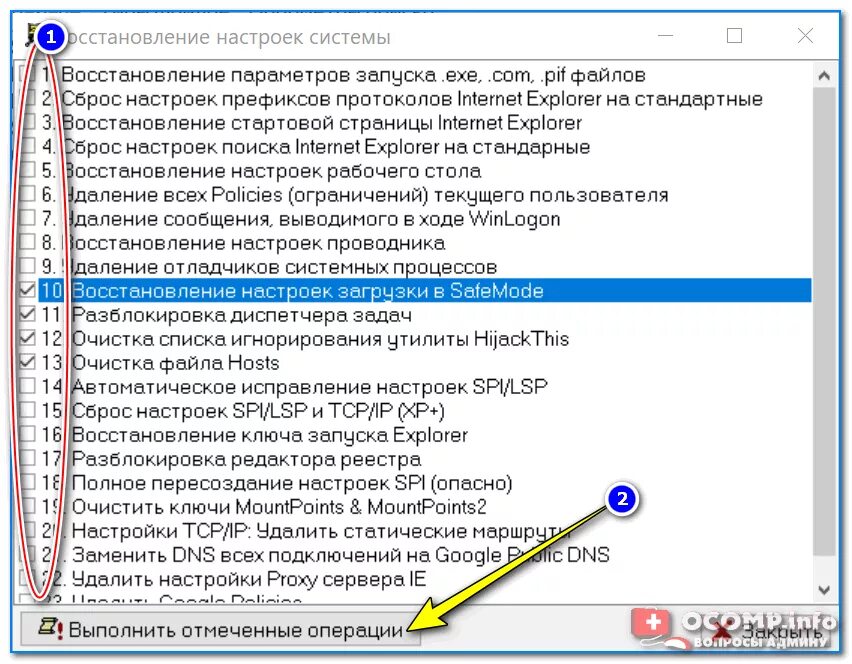Uncheck item 11 unlock Task Manager
Viewport: 852px width, 664px height.
[27, 314]
